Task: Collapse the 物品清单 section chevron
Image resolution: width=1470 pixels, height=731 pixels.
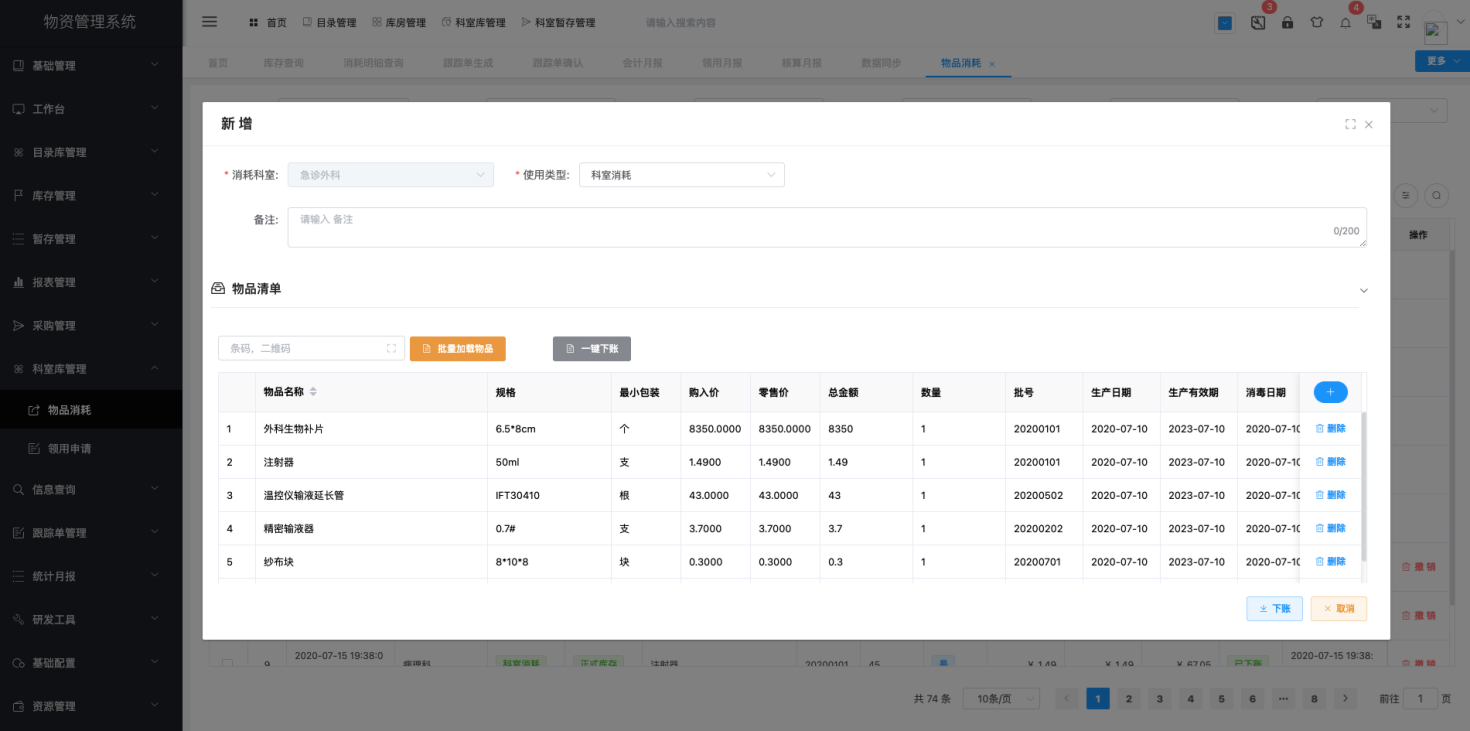Action: 1363,290
